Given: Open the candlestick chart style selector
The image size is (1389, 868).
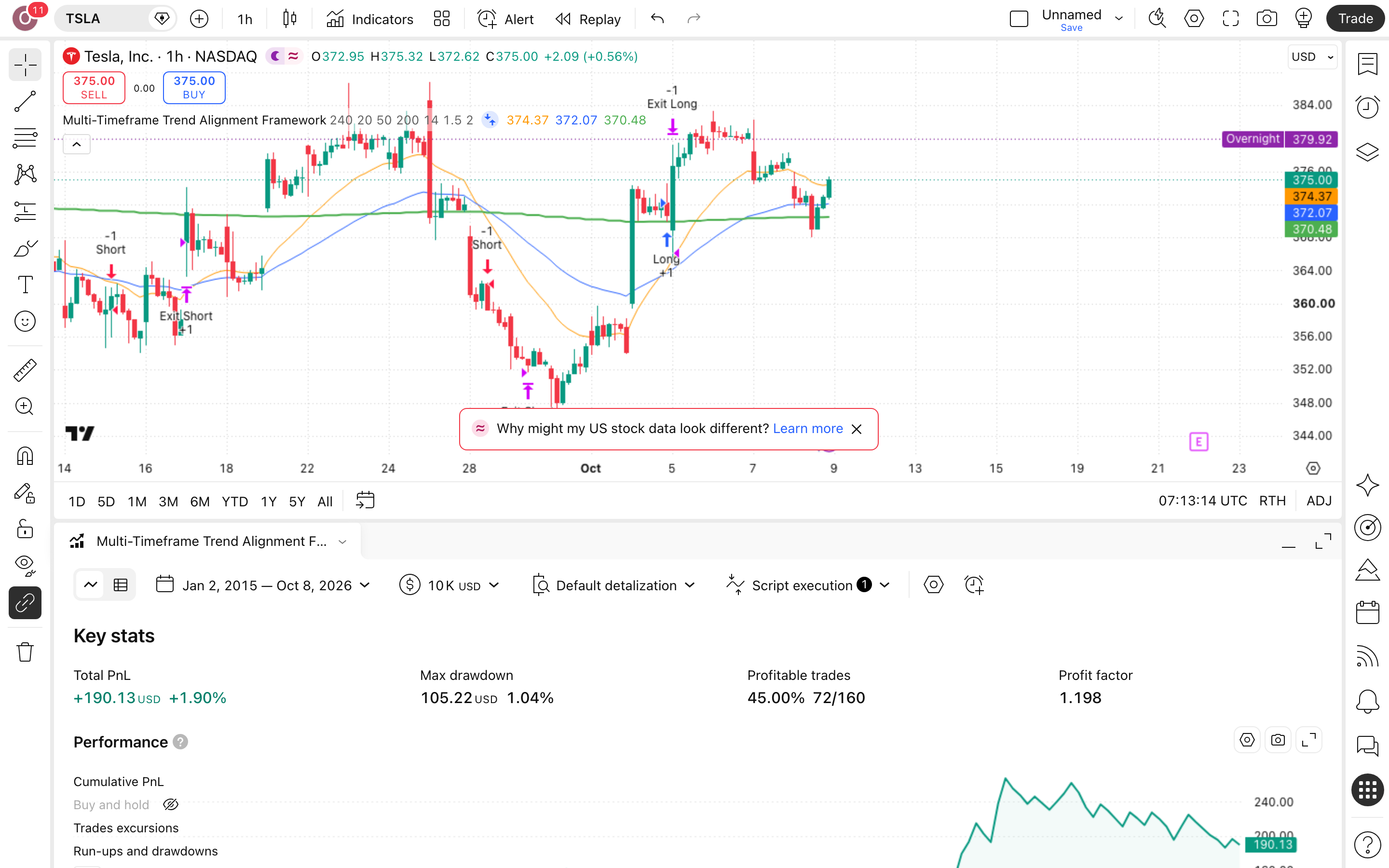Looking at the screenshot, I should coord(290,19).
